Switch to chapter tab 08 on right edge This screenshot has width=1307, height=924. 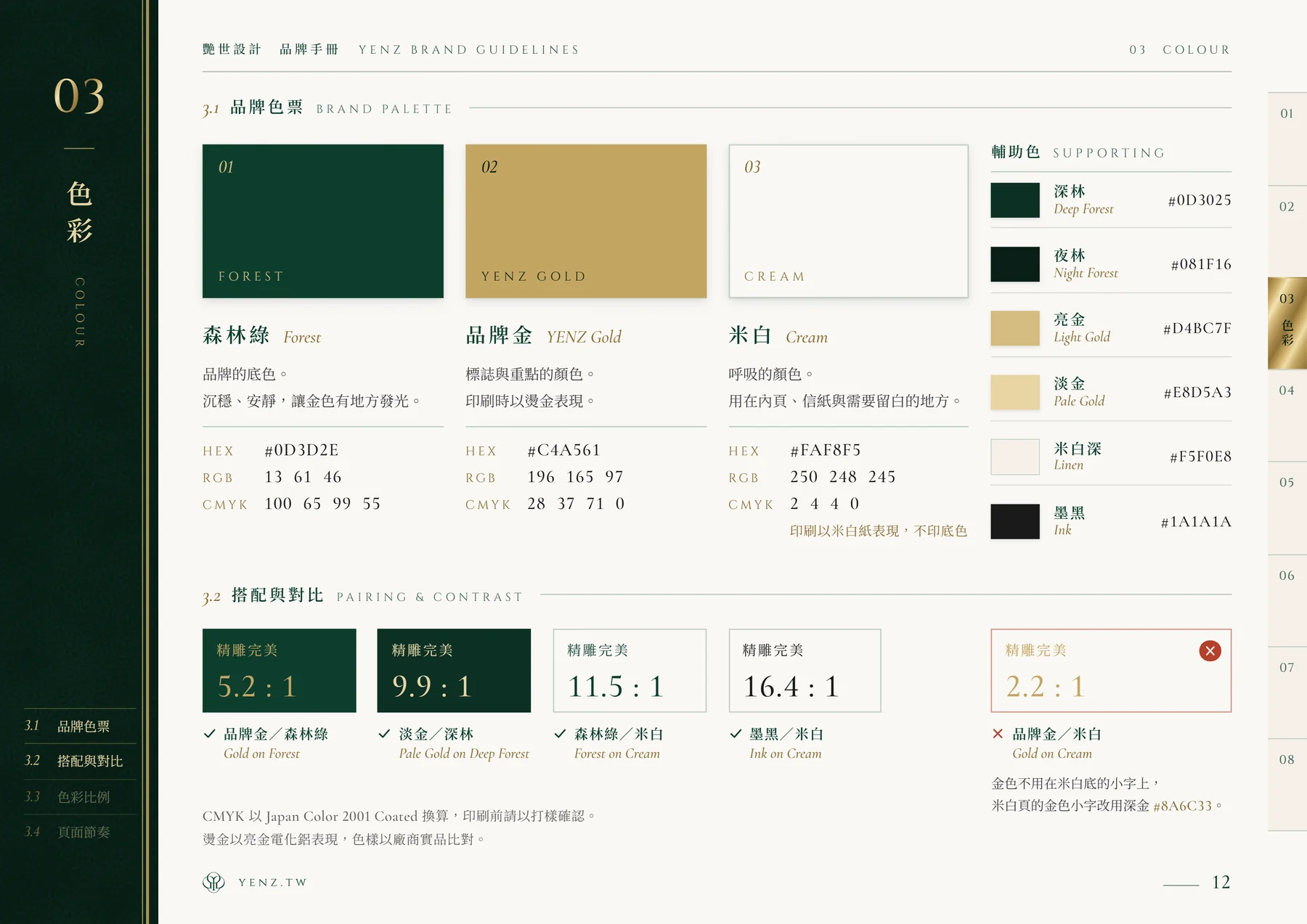[x=1287, y=785]
